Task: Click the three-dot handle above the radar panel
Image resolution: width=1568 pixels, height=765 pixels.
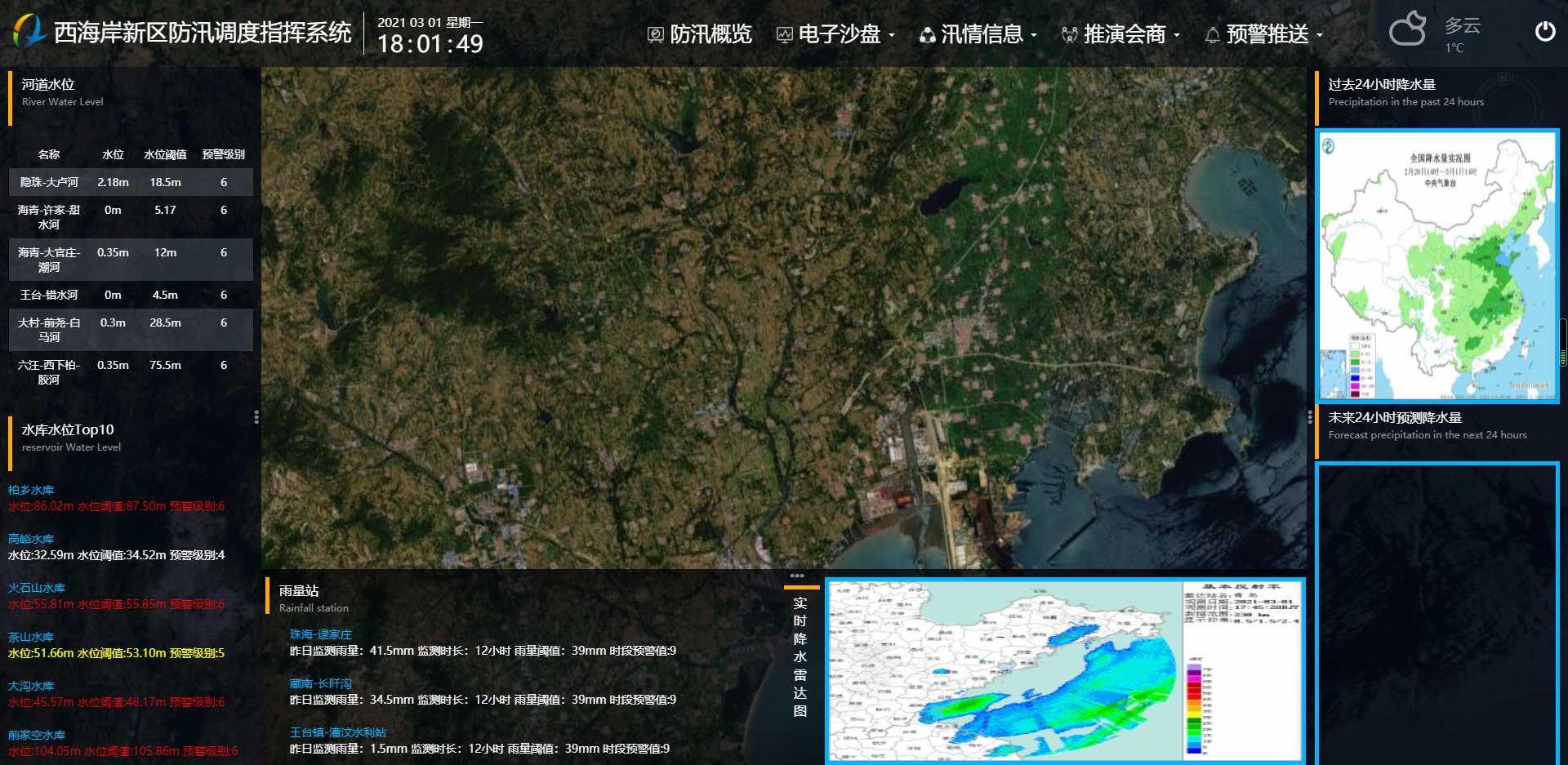Action: 797,576
